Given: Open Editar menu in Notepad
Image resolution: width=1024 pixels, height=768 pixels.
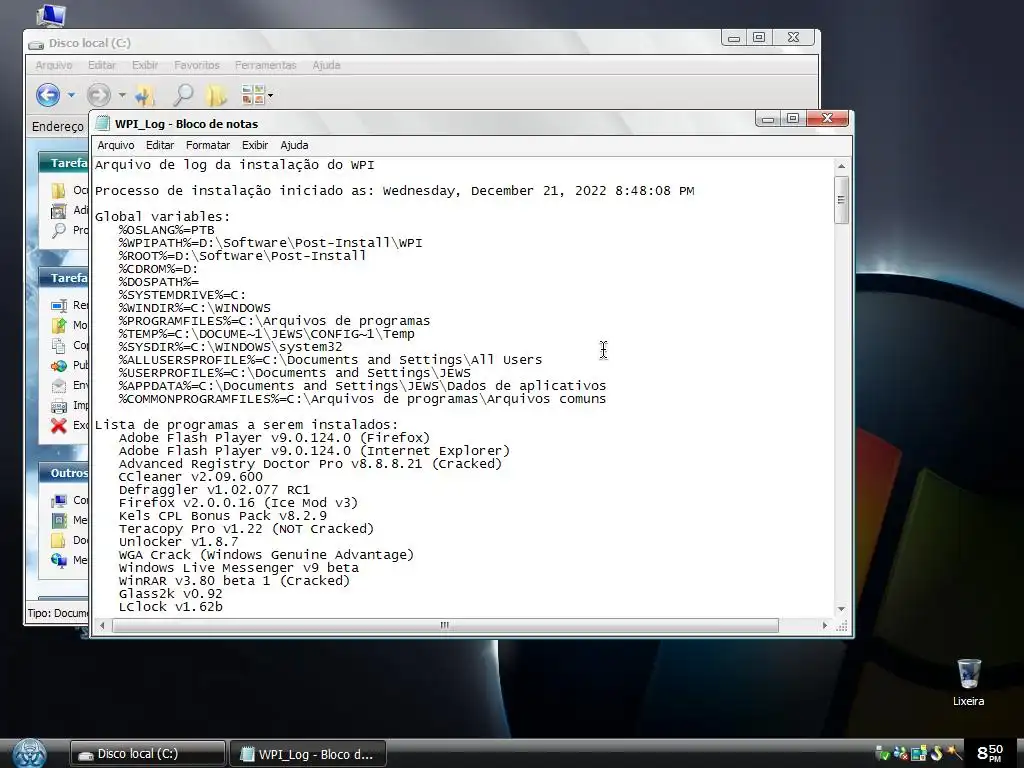Looking at the screenshot, I should point(159,145).
